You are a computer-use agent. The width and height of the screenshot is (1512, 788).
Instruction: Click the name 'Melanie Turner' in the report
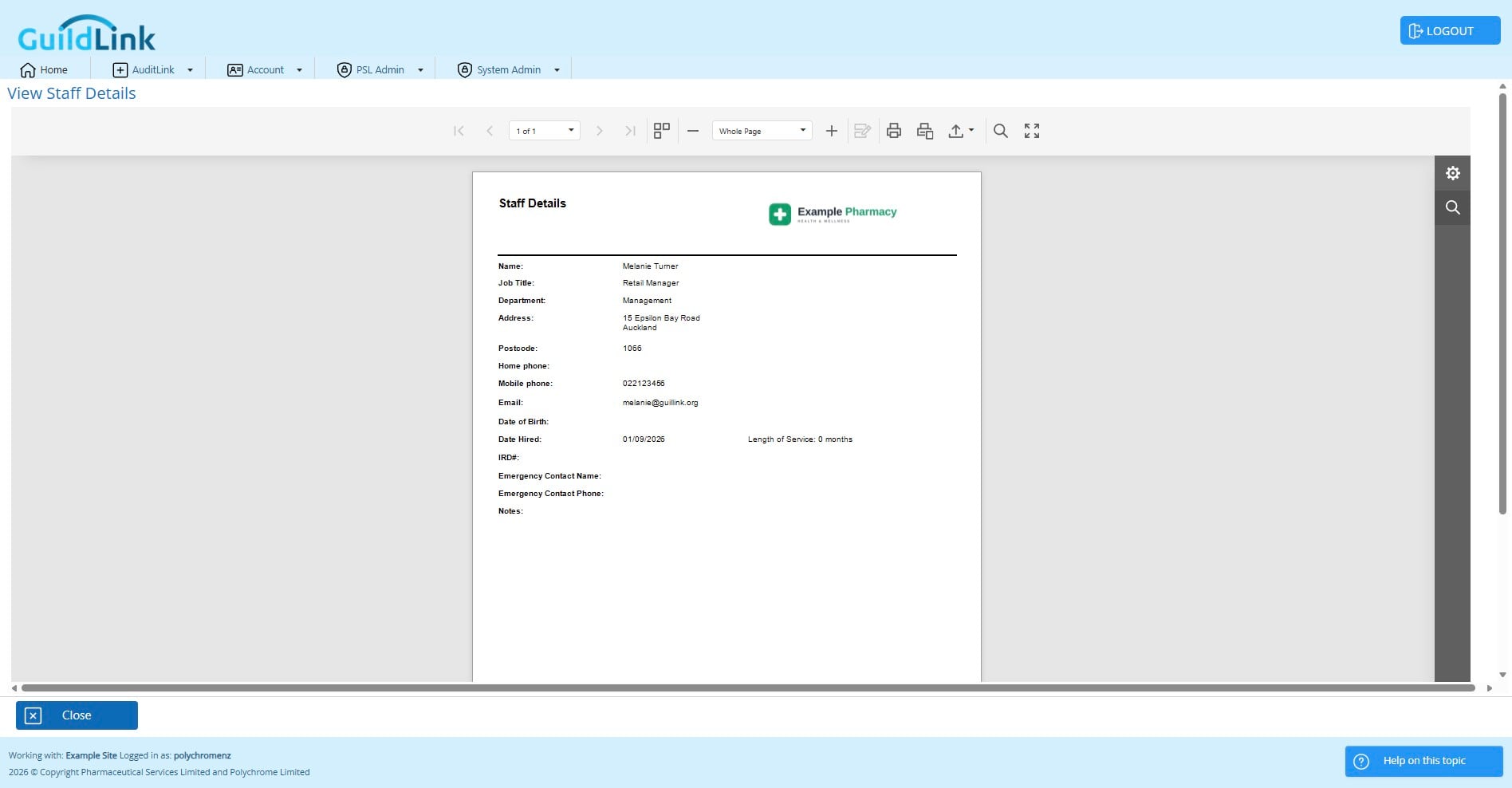(650, 266)
